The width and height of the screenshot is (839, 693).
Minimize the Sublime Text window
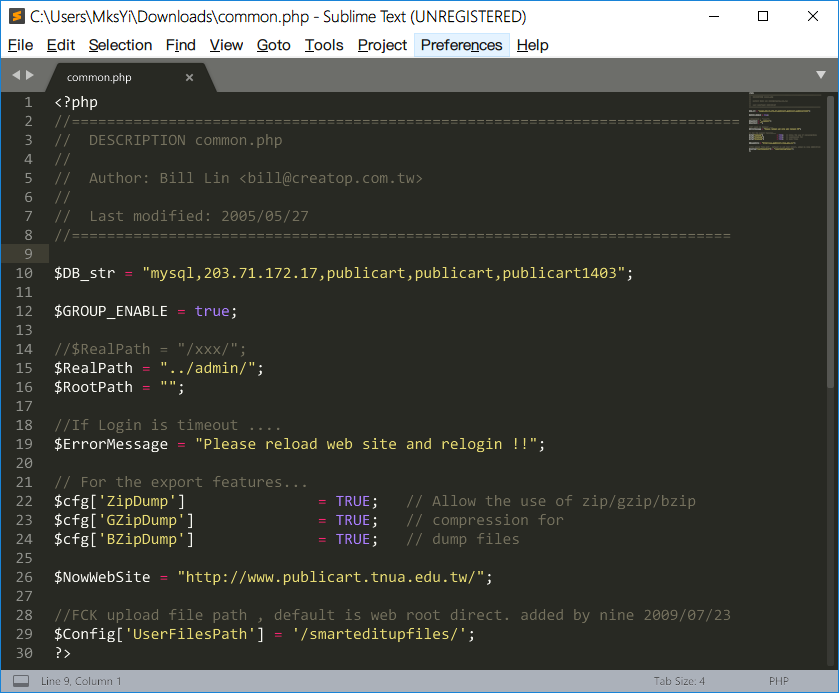(x=714, y=17)
